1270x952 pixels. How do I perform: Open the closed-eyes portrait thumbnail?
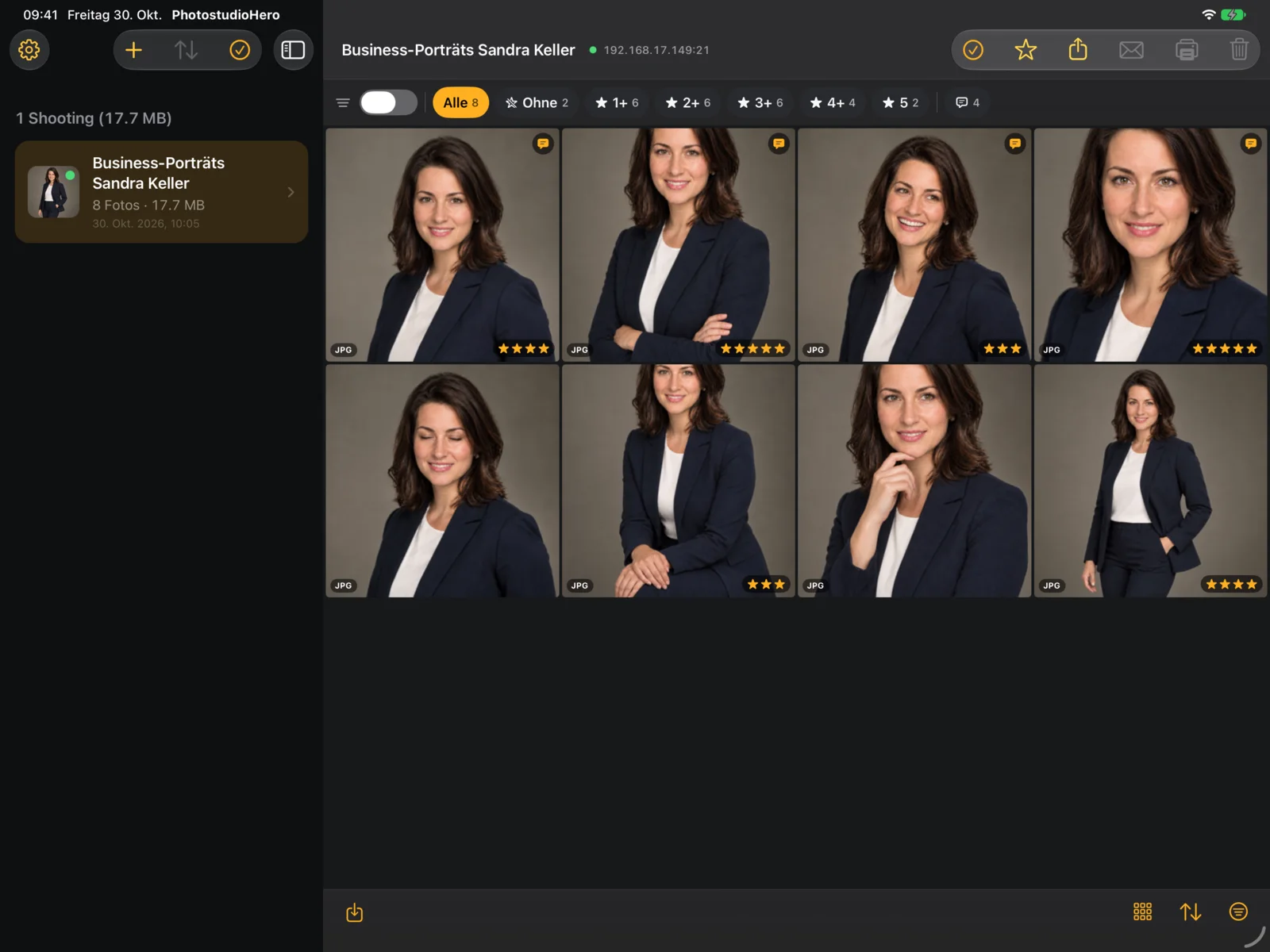pyautogui.click(x=442, y=481)
